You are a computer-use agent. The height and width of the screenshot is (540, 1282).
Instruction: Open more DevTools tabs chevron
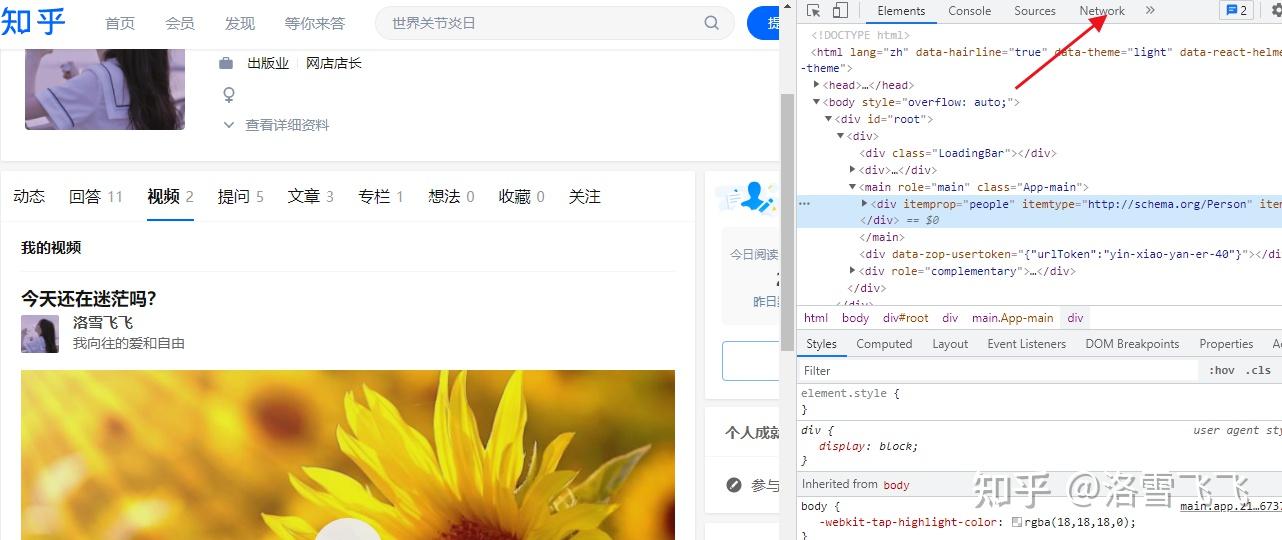pyautogui.click(x=1150, y=11)
